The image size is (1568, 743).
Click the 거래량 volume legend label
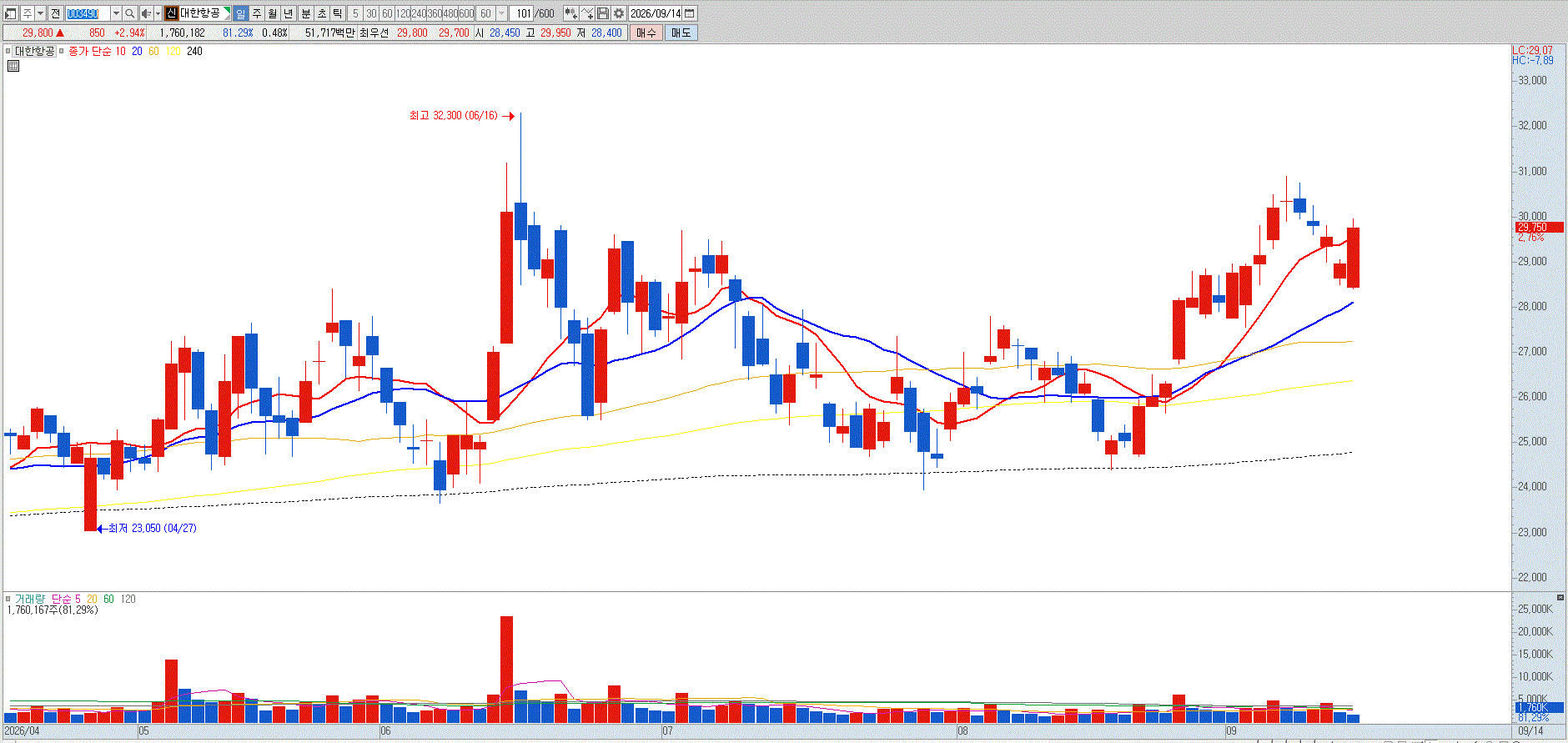[x=30, y=599]
